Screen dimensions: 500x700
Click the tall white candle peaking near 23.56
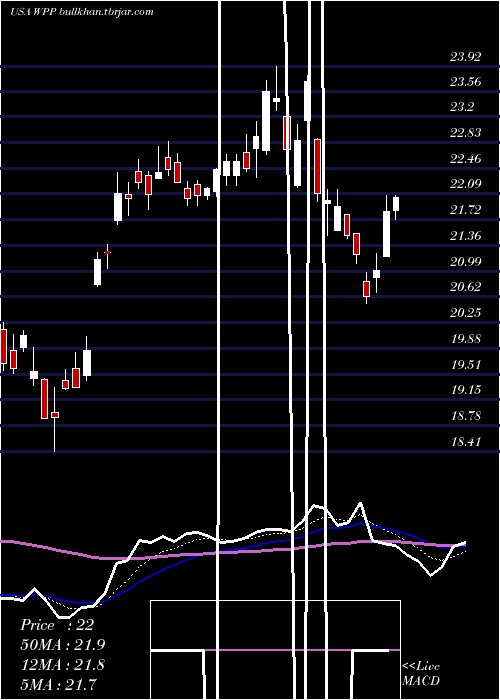point(266,121)
